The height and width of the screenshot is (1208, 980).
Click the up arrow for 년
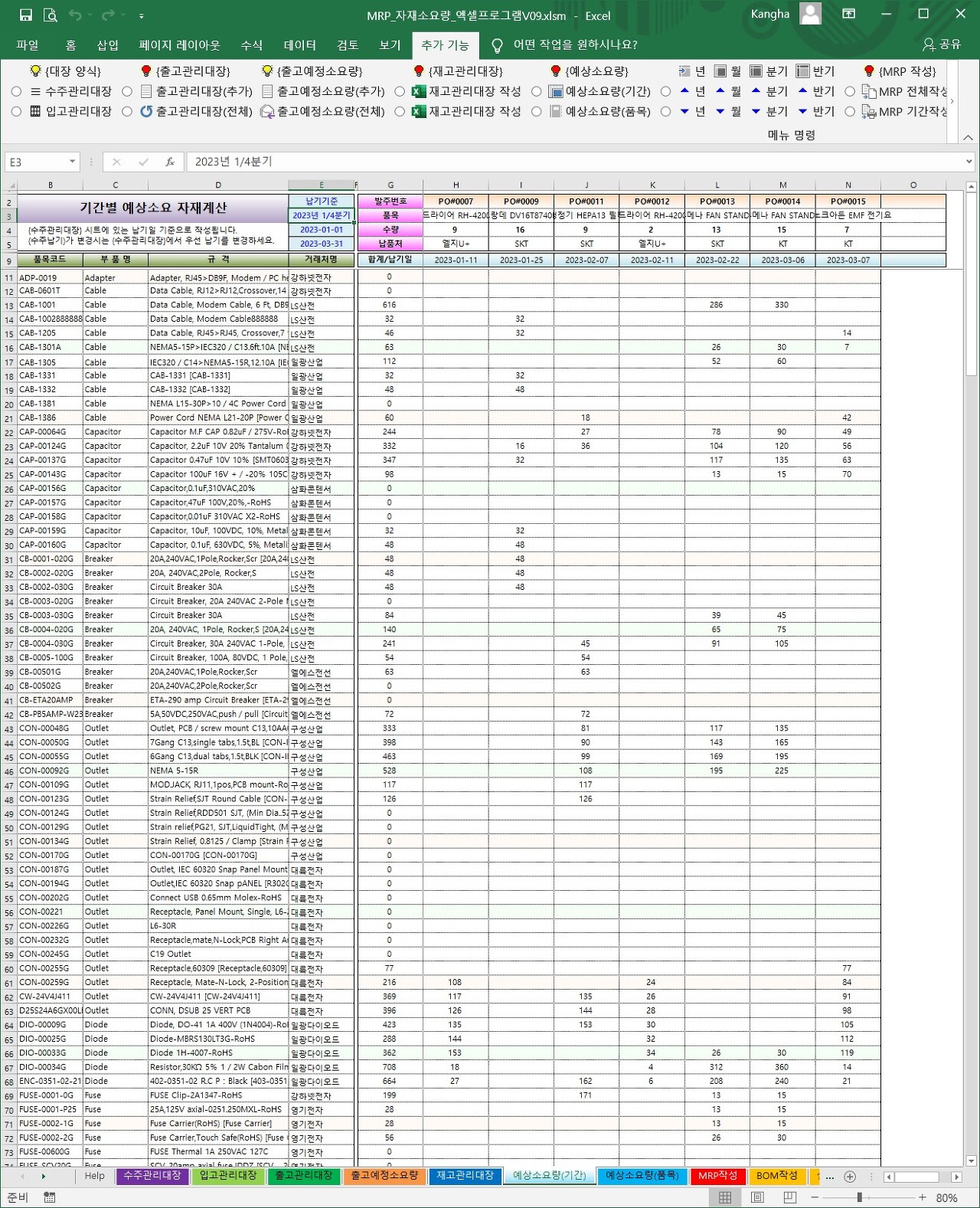(684, 90)
